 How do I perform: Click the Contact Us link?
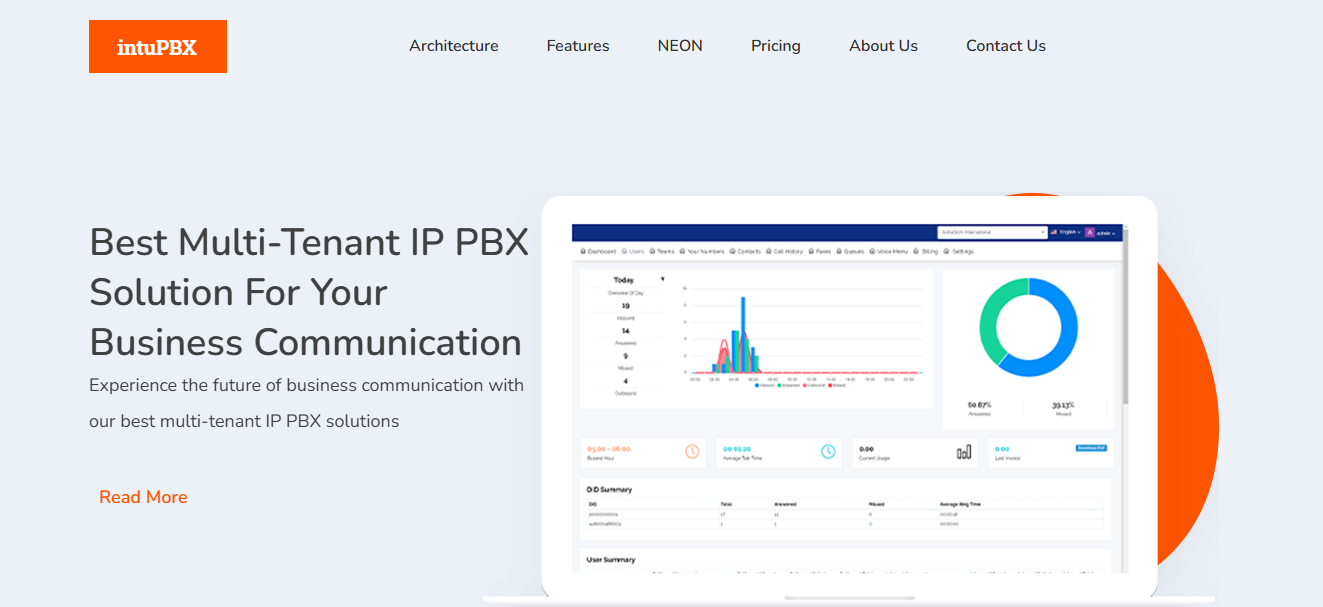[x=1005, y=46]
